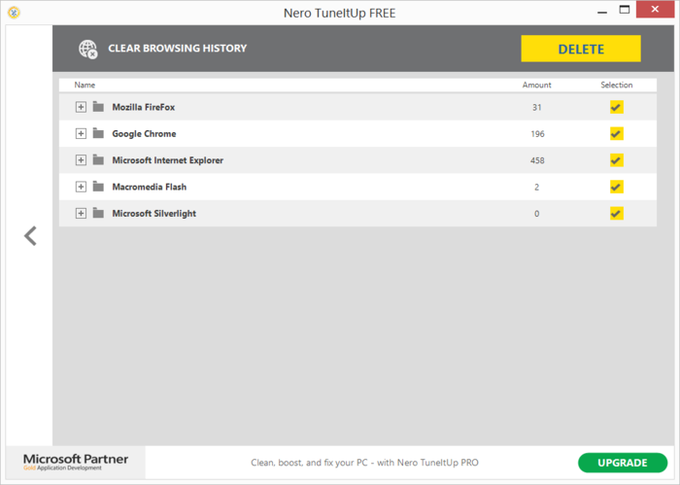Select the Macromedia Flash row label
Image resolution: width=680 pixels, height=485 pixels.
149,187
